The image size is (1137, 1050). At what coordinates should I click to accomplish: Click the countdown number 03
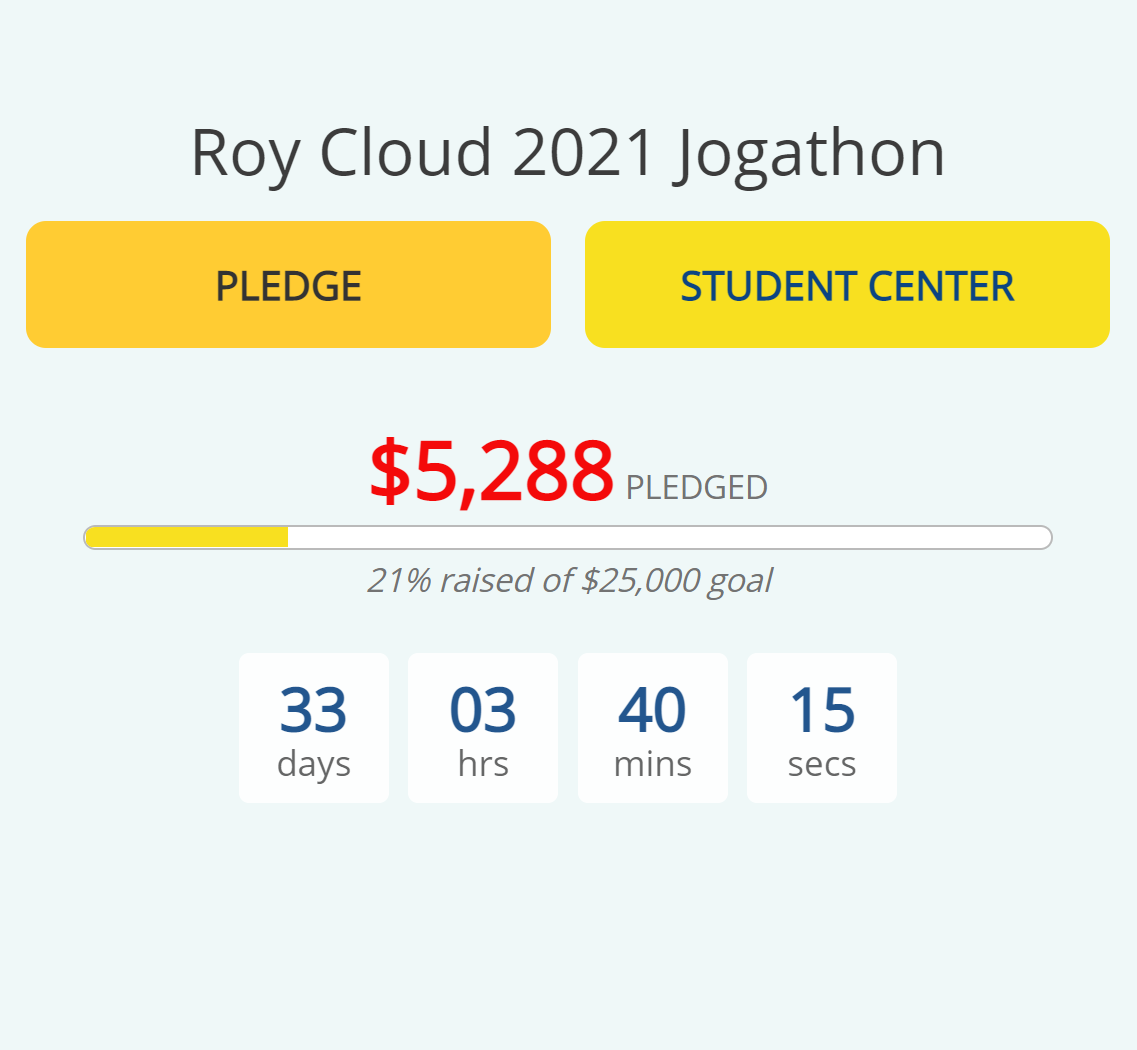483,710
